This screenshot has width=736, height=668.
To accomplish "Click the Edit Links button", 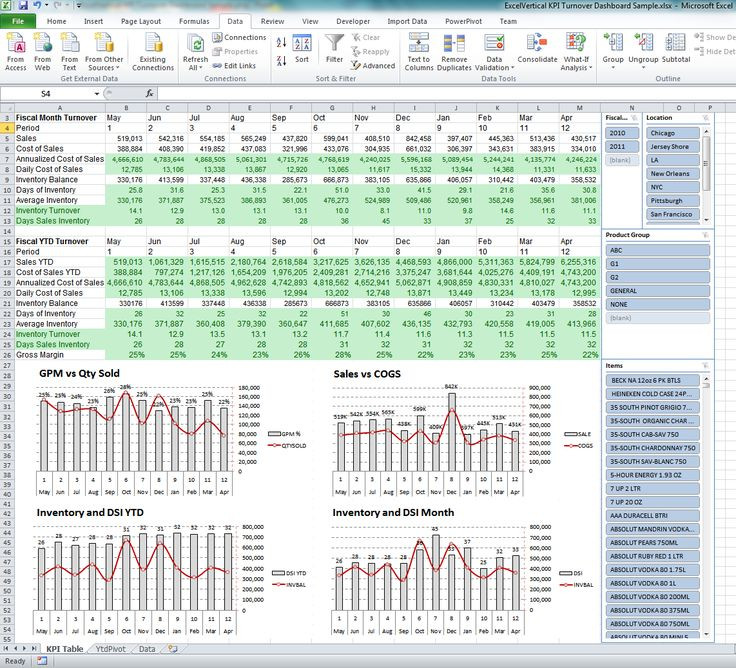I will (234, 66).
